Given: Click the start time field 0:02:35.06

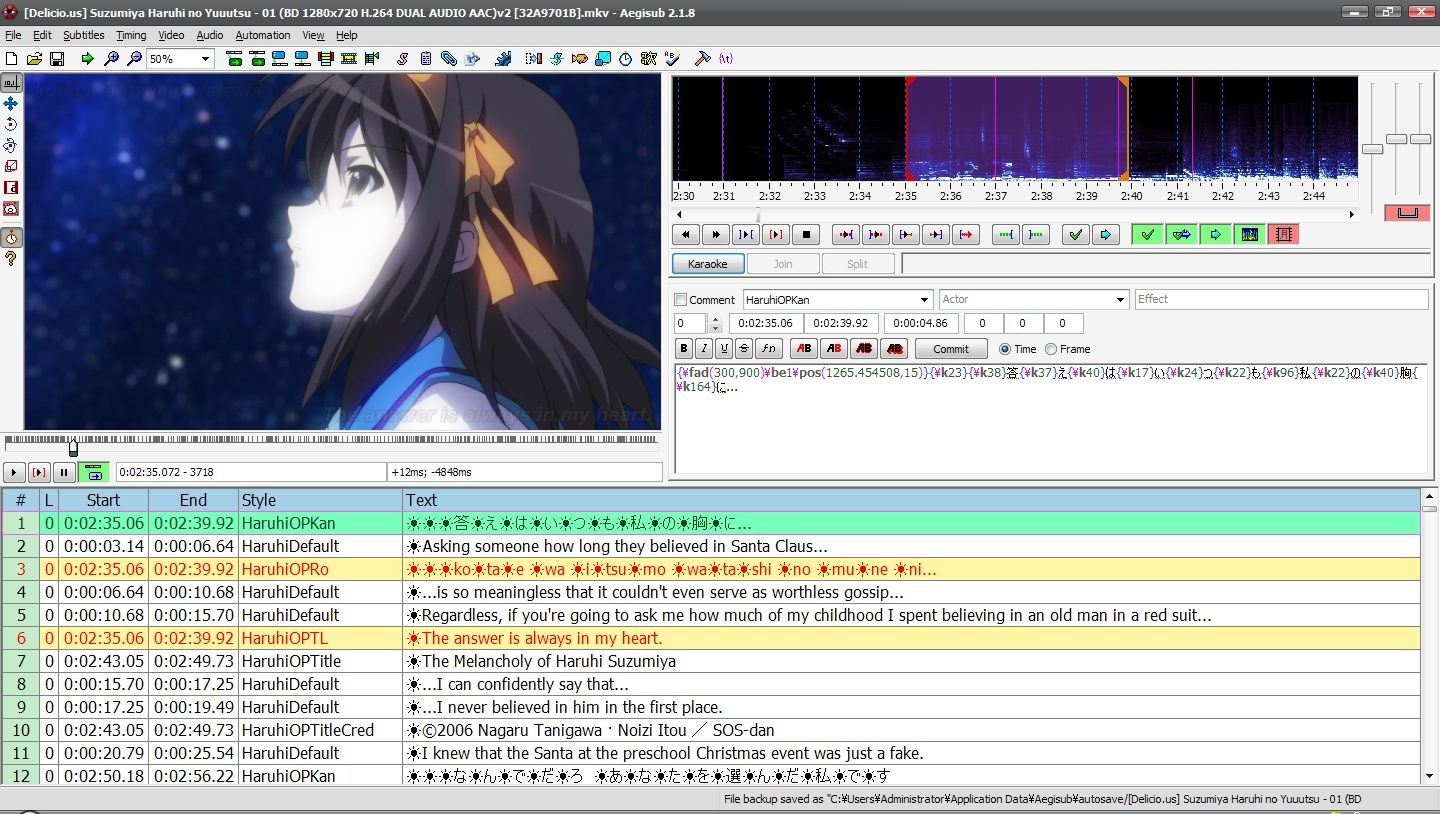Looking at the screenshot, I should coord(766,323).
